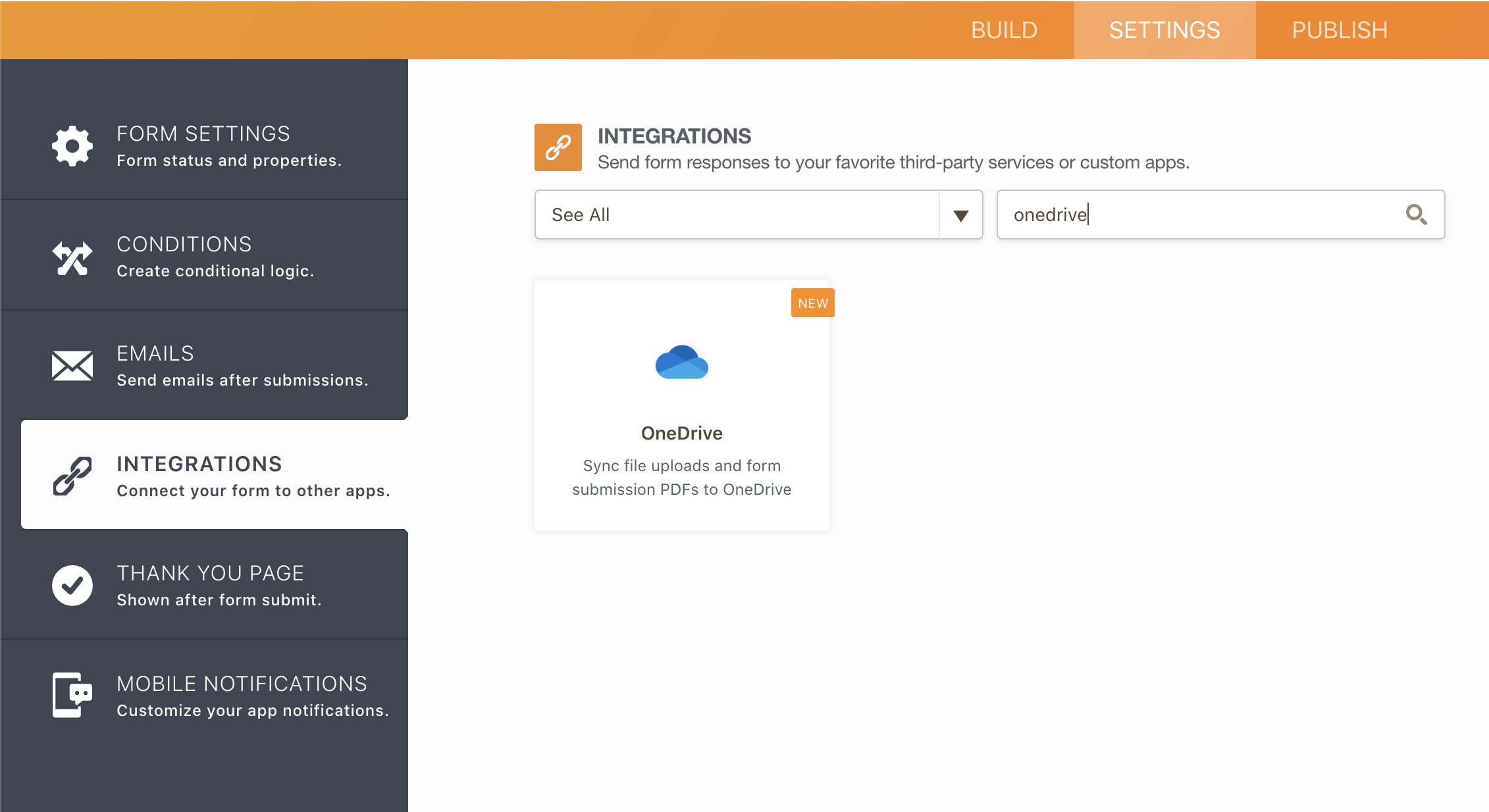Switch to the PUBLISH tab

pyautogui.click(x=1340, y=30)
